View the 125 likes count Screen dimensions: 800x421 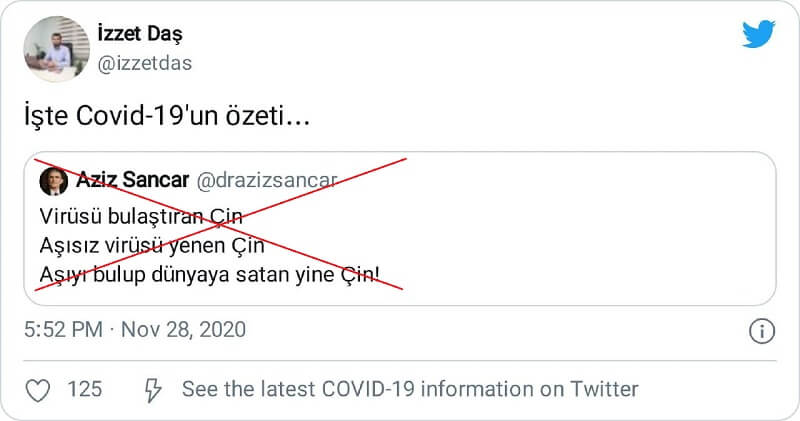tap(85, 389)
